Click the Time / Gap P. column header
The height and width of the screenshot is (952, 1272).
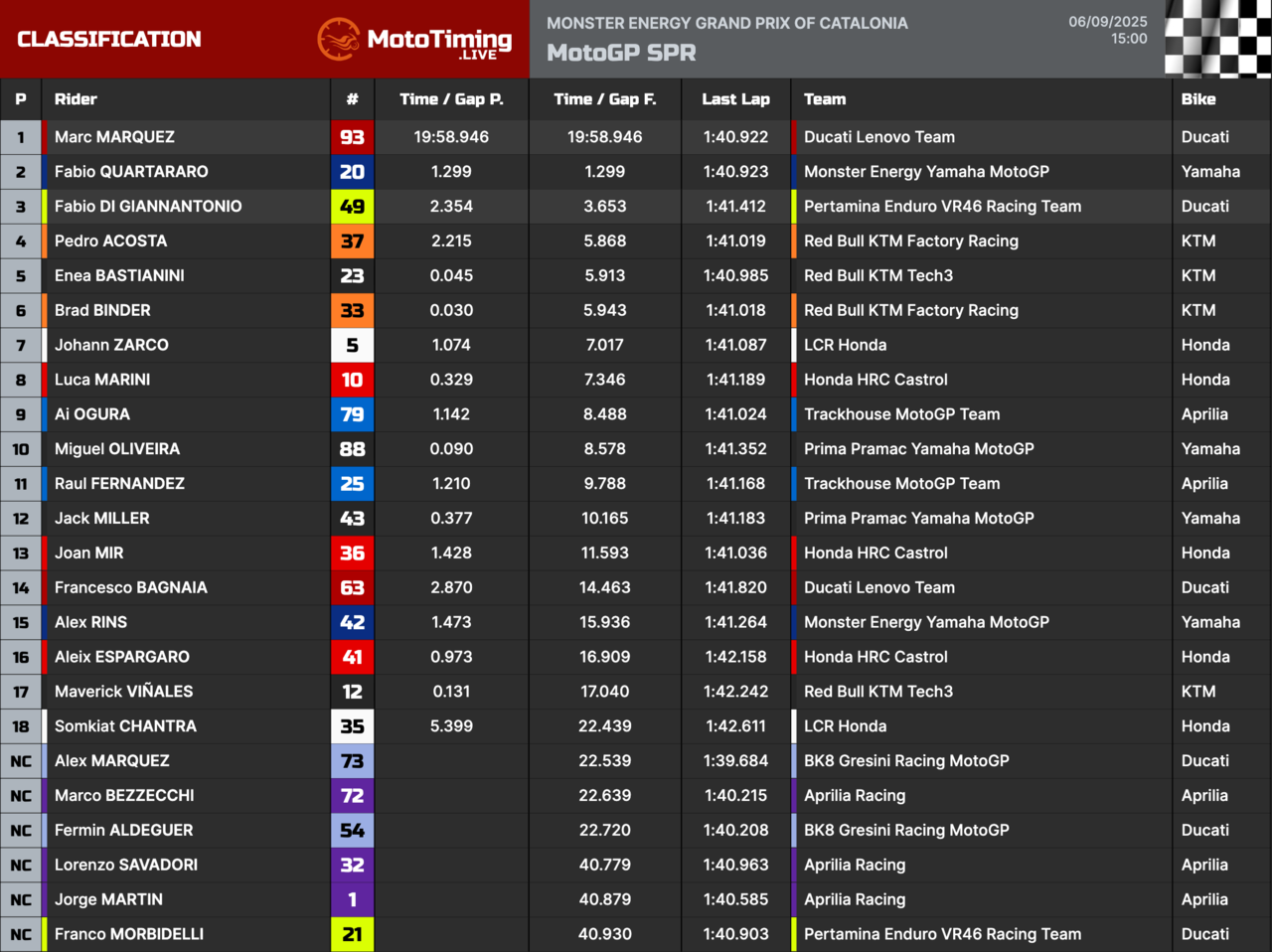click(x=451, y=99)
